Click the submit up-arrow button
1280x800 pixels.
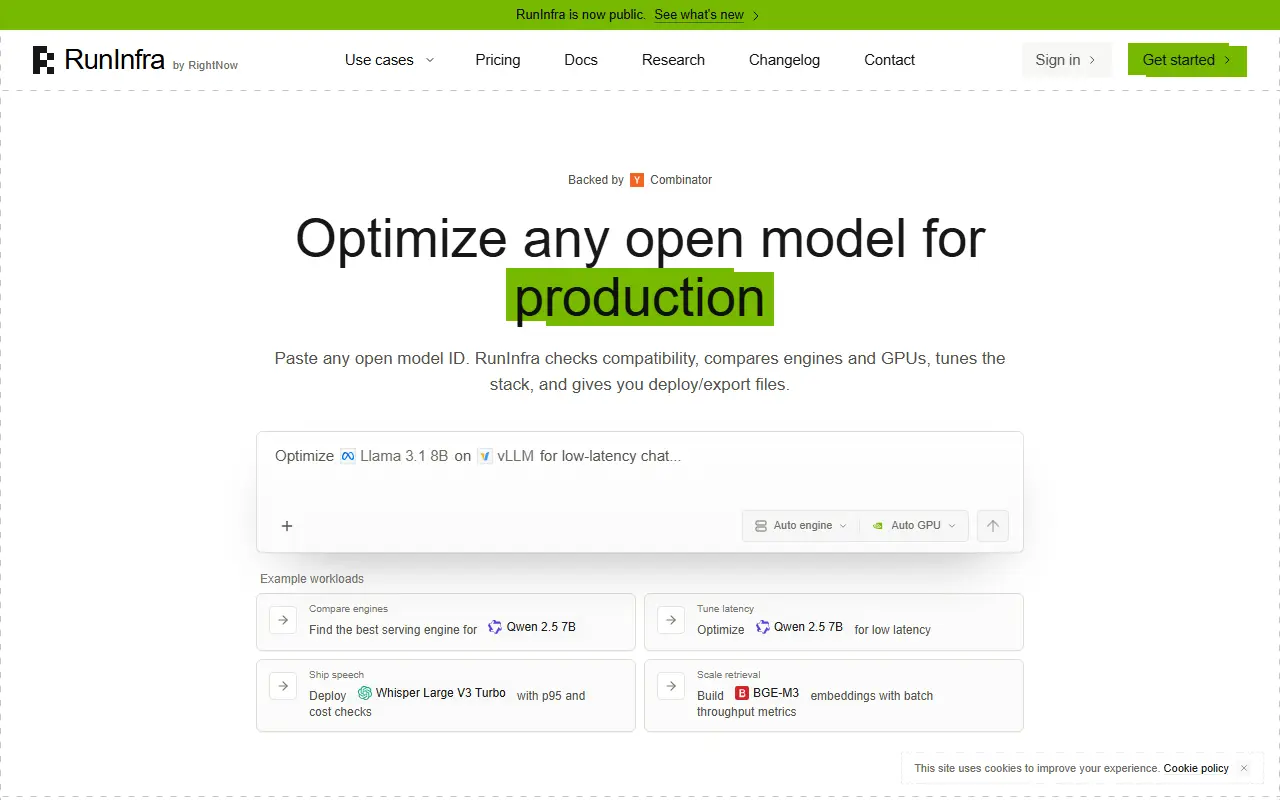992,526
